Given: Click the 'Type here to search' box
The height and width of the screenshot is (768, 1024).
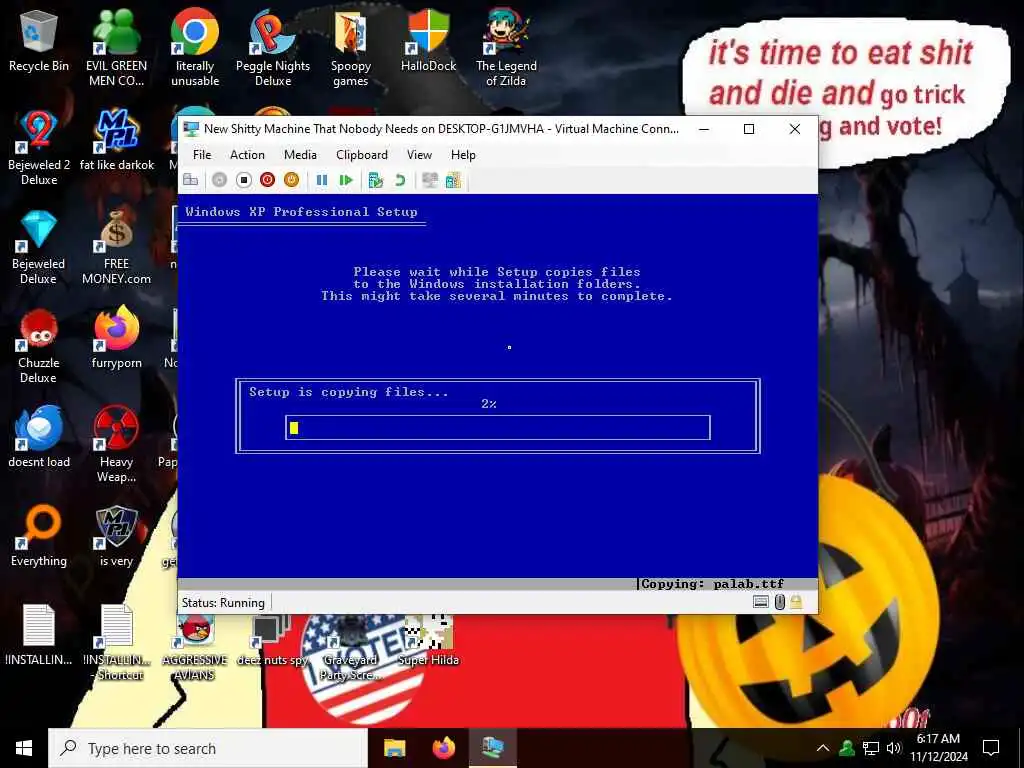Looking at the screenshot, I should coord(208,748).
